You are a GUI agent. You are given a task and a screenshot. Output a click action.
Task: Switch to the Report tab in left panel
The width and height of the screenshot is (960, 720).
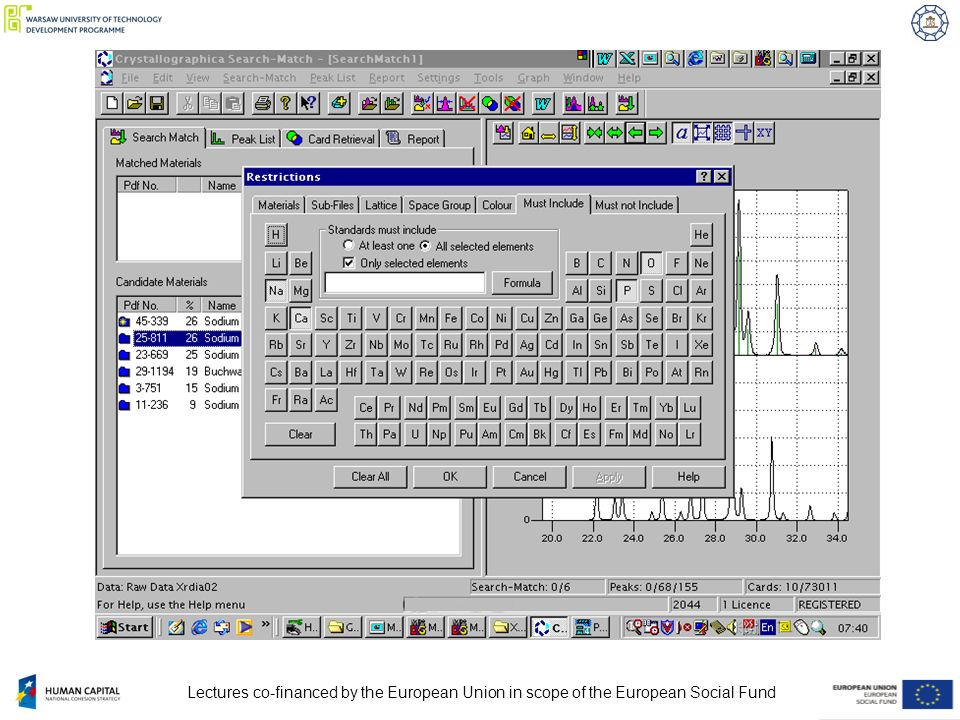pyautogui.click(x=413, y=139)
